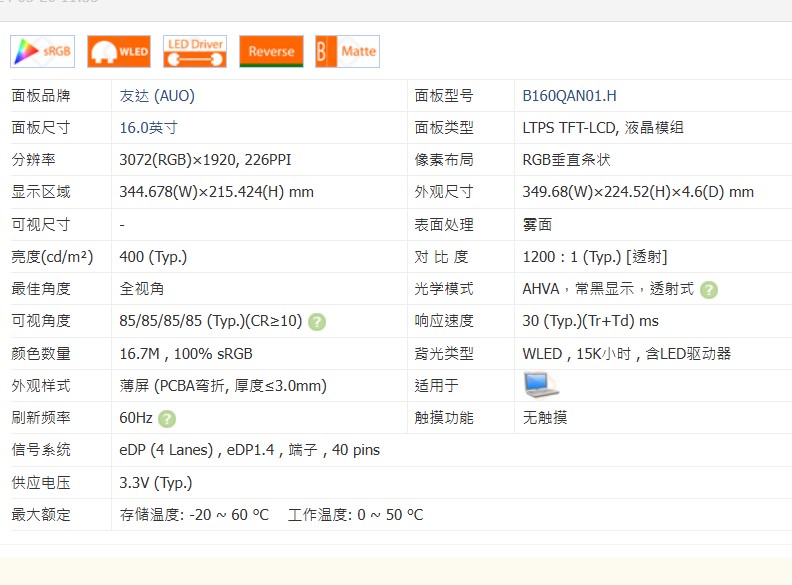Click the 亮度(cd/m²) row label
This screenshot has height=585, width=792.
(x=52, y=257)
